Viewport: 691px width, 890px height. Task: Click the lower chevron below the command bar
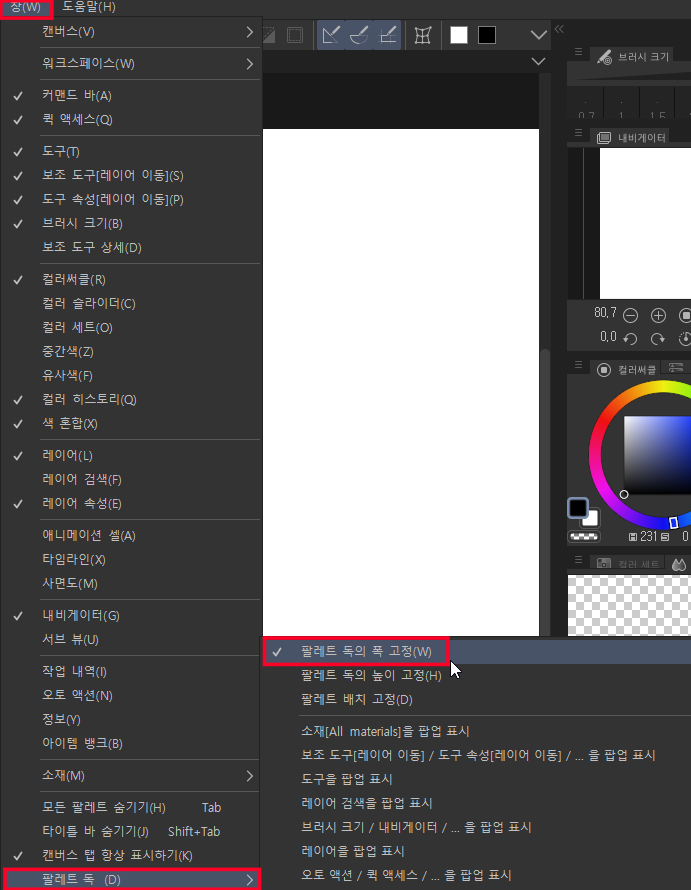click(538, 61)
